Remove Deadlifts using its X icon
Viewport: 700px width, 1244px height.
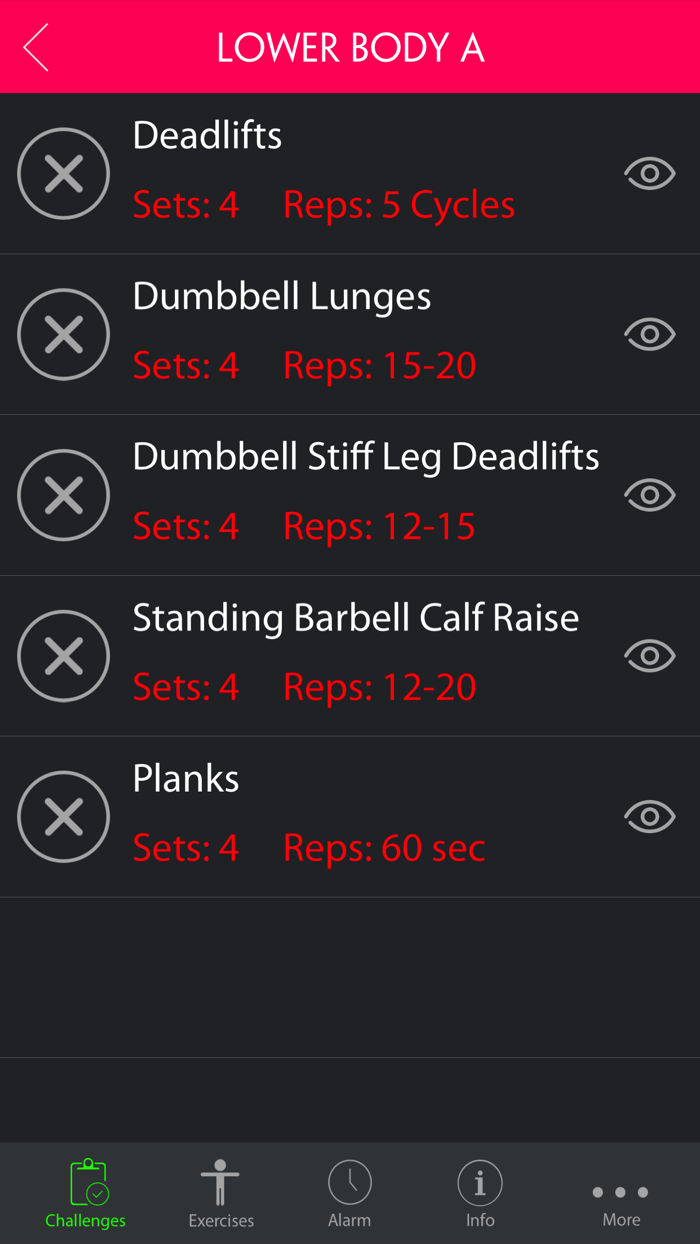(x=63, y=173)
